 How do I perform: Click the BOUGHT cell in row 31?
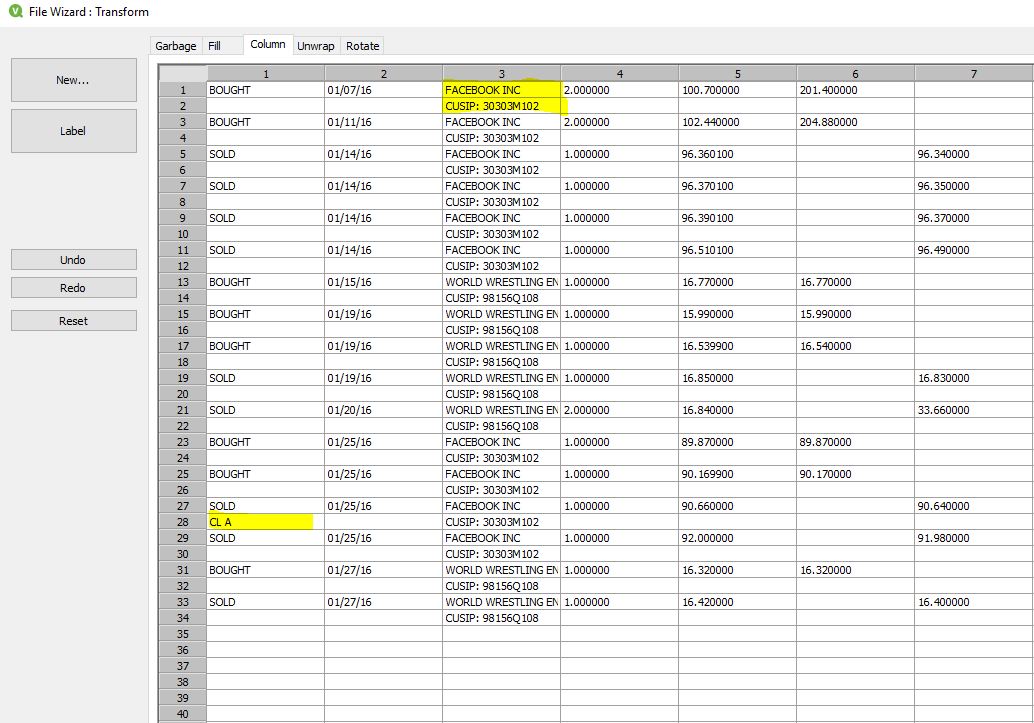(266, 570)
